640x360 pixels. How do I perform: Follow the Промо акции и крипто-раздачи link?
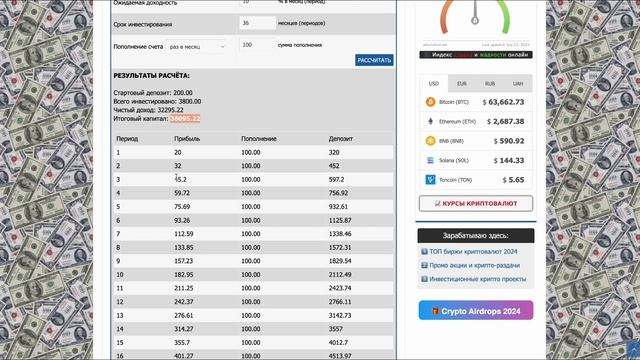click(474, 265)
